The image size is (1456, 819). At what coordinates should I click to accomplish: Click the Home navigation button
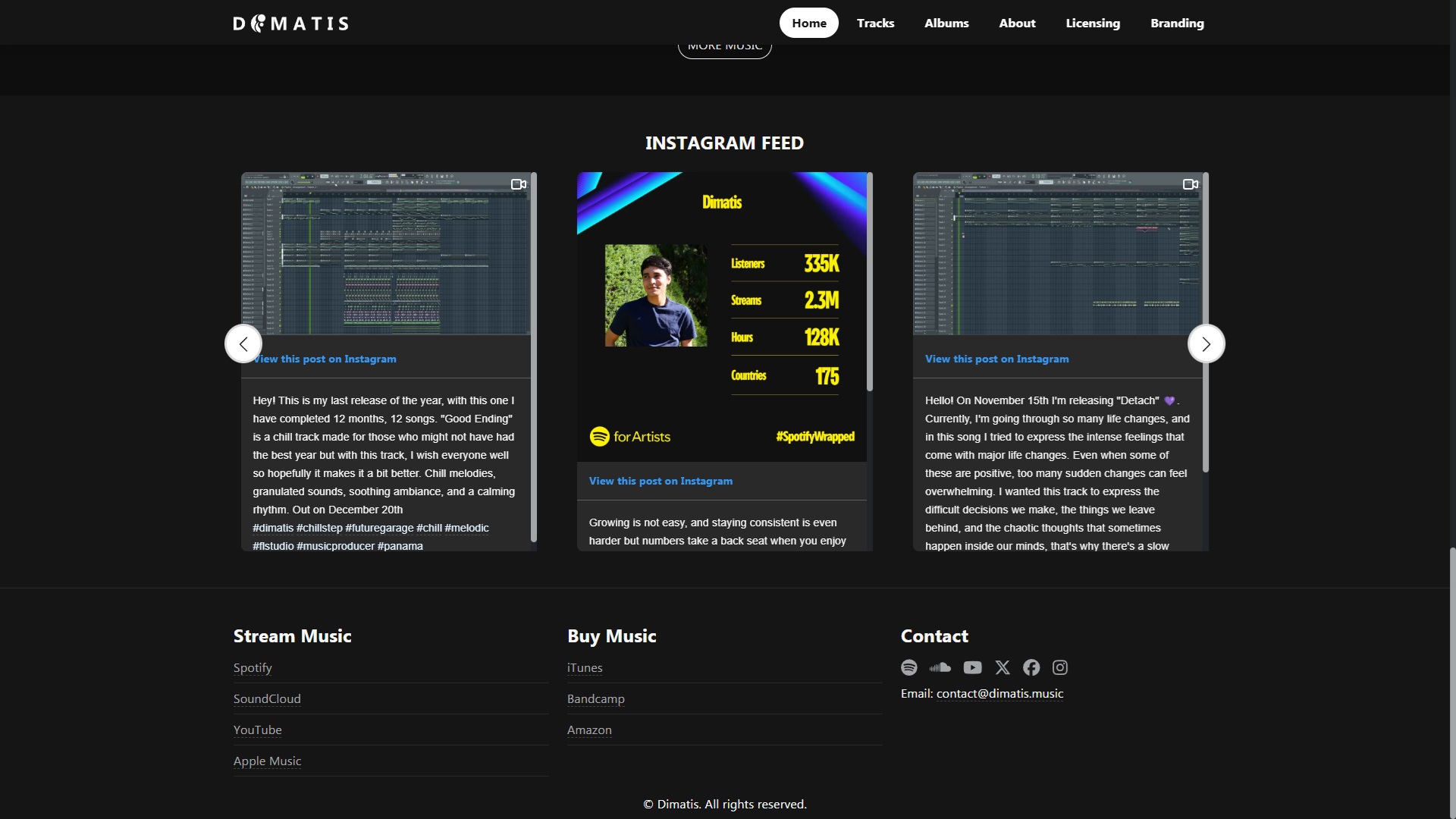point(809,23)
